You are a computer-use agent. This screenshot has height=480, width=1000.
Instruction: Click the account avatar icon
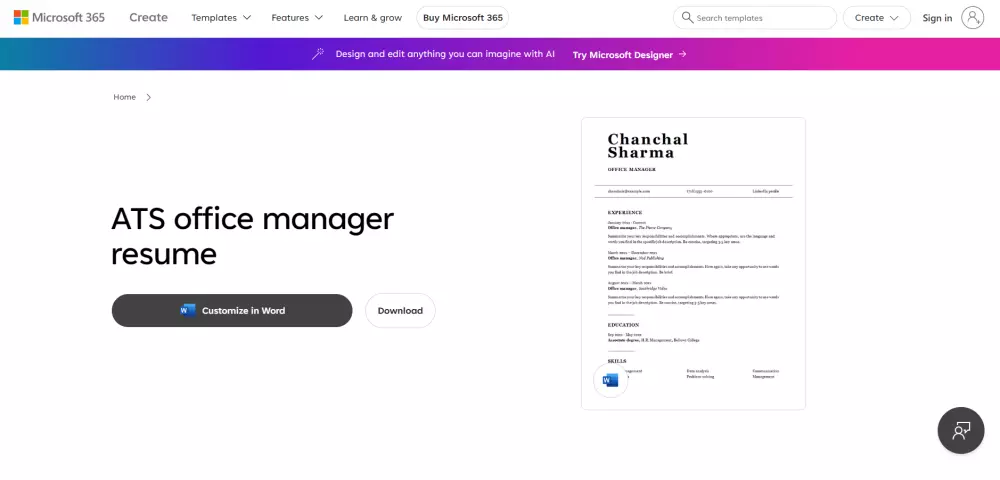coord(973,18)
